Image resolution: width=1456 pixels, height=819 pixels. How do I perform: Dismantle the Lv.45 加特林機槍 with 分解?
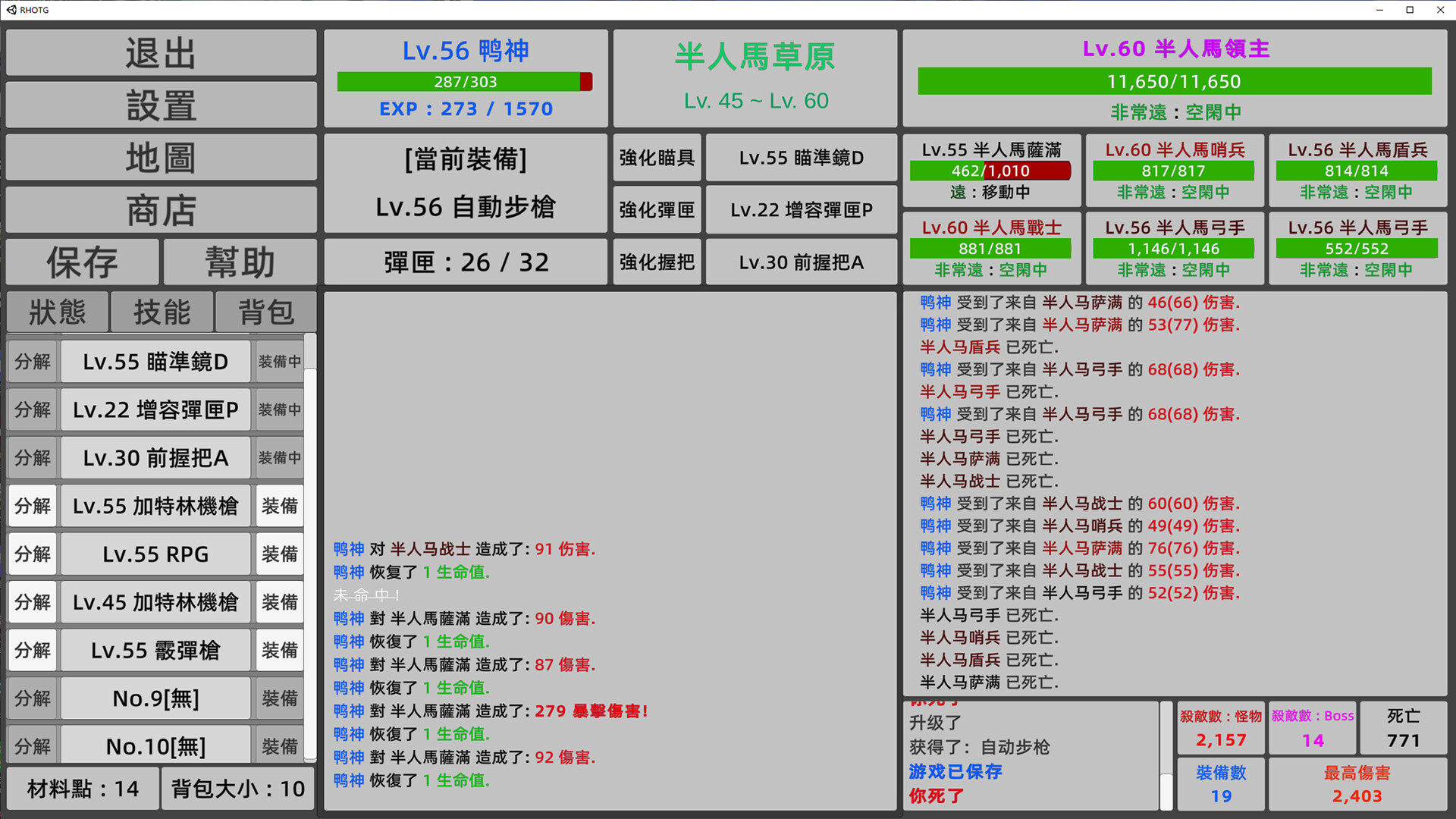coord(33,602)
